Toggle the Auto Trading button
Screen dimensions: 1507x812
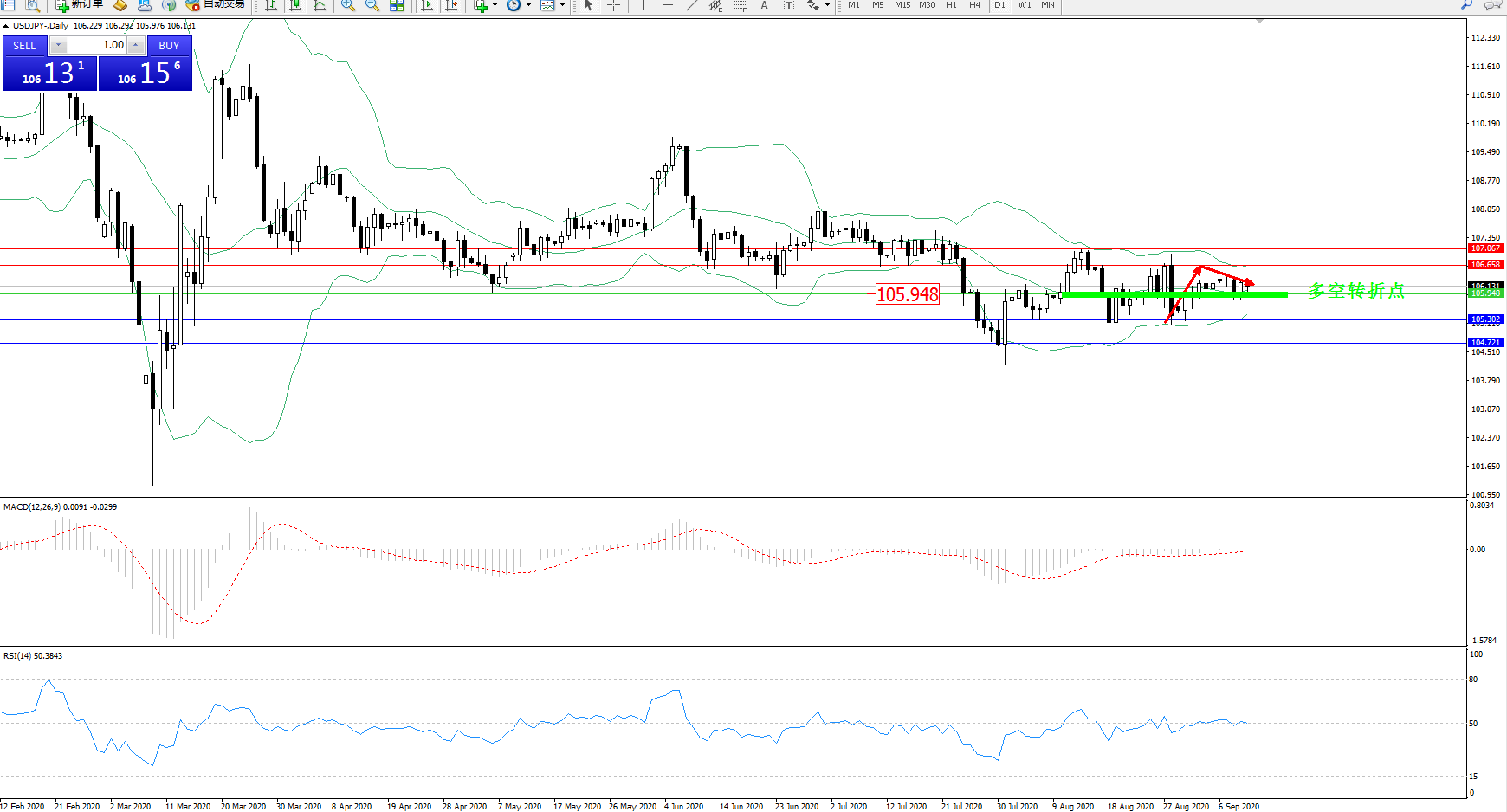(216, 5)
